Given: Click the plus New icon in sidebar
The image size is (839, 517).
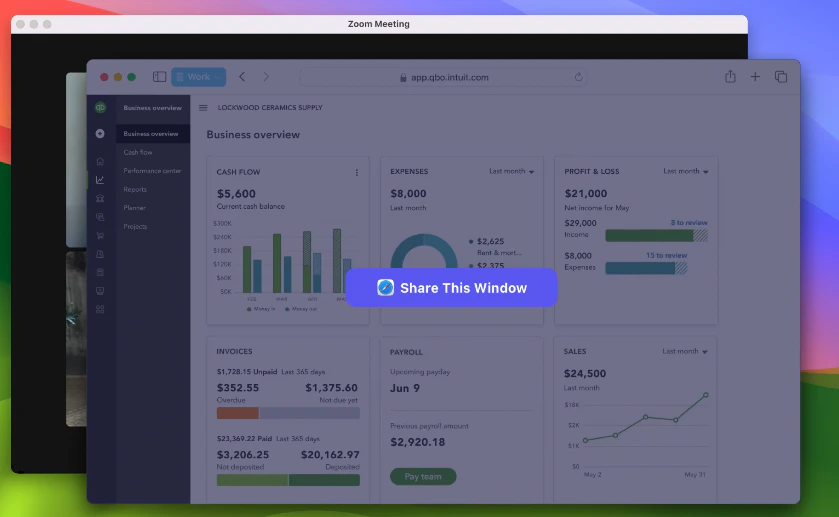Looking at the screenshot, I should click(x=100, y=133).
